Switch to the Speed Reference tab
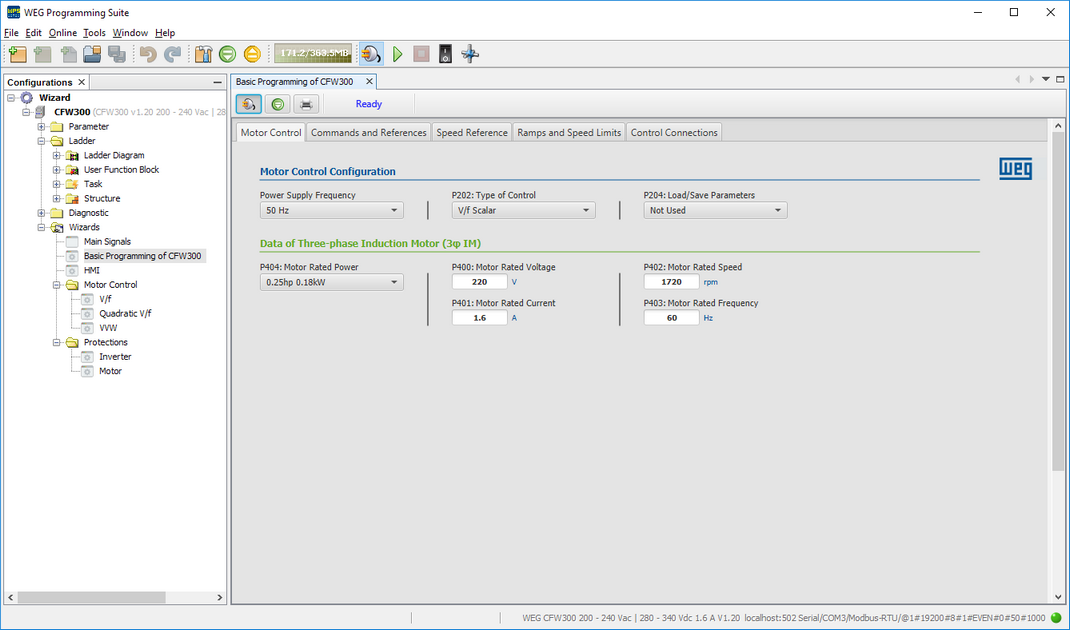The height and width of the screenshot is (630, 1070). (x=471, y=131)
